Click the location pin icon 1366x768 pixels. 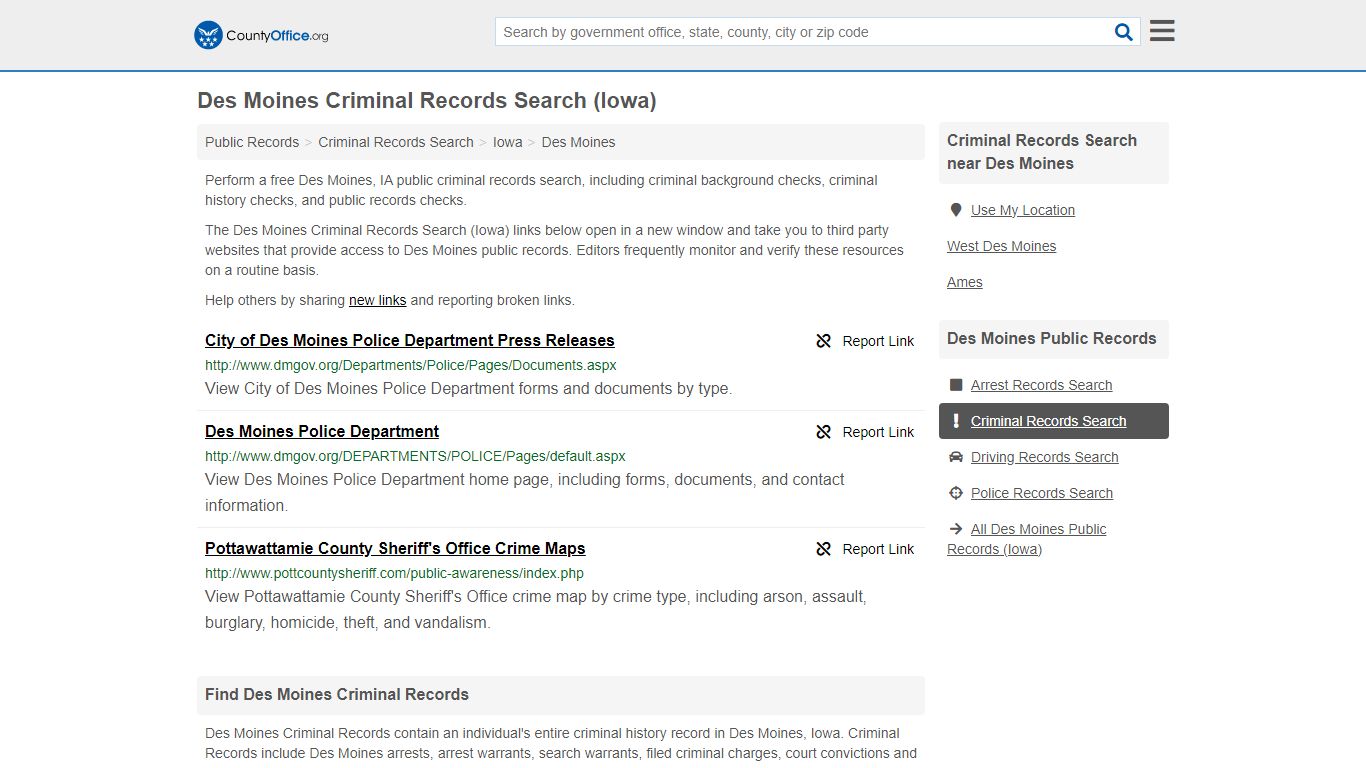(x=955, y=210)
